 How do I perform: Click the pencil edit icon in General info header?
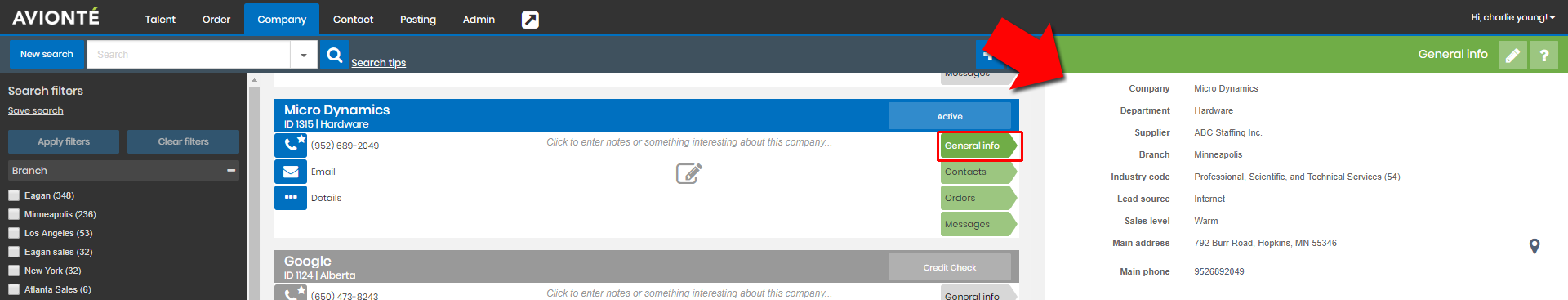(x=1512, y=56)
